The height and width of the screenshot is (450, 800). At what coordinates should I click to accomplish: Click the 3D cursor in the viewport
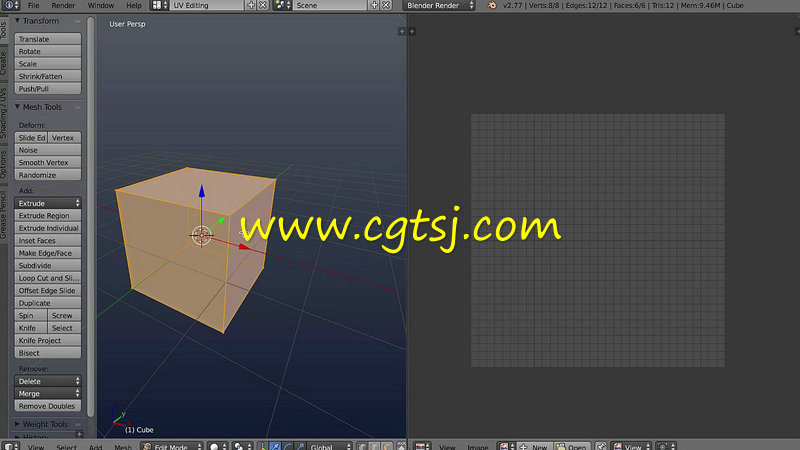[x=202, y=235]
